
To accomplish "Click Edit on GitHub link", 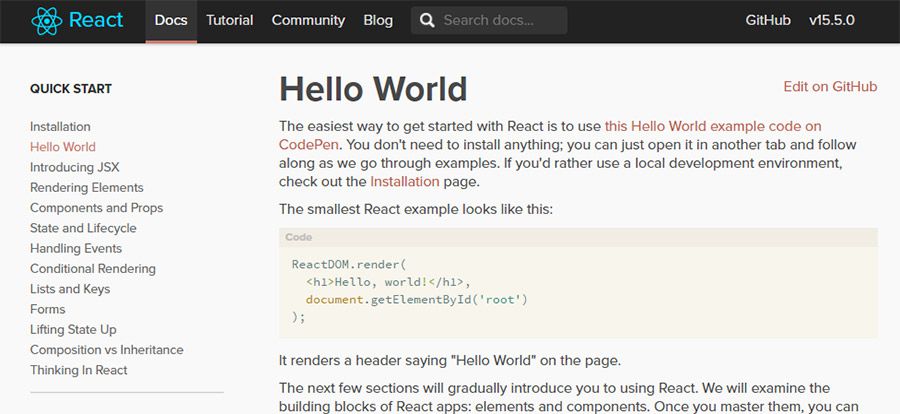I will [830, 86].
